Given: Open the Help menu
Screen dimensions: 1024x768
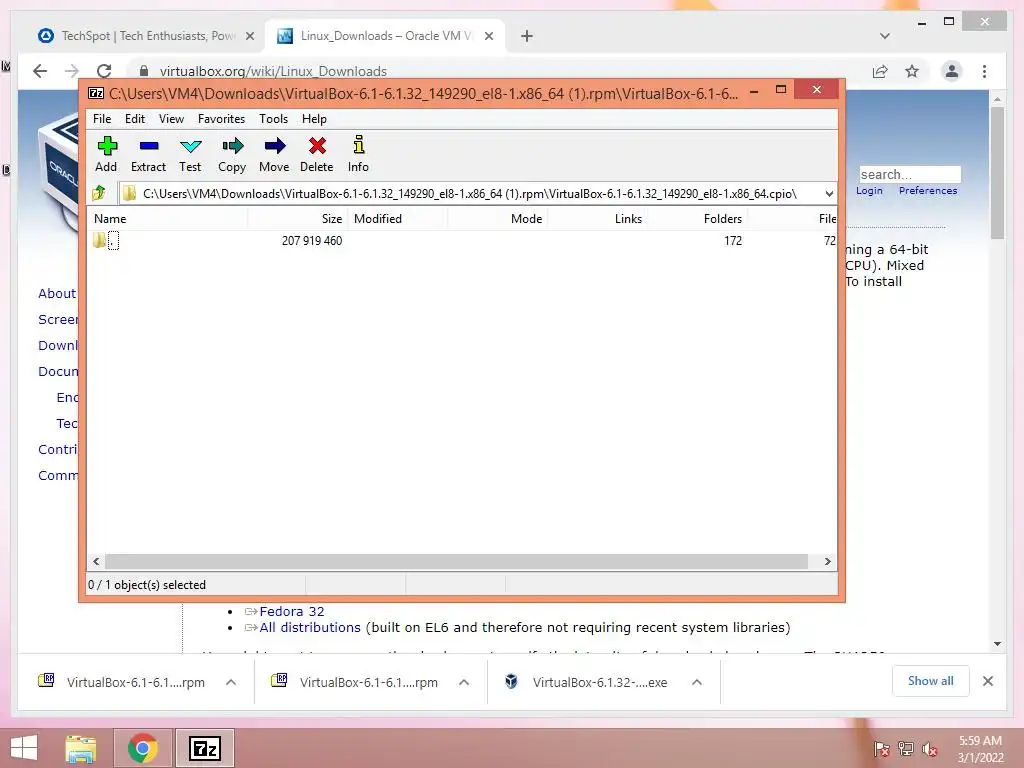Looking at the screenshot, I should pyautogui.click(x=314, y=119).
